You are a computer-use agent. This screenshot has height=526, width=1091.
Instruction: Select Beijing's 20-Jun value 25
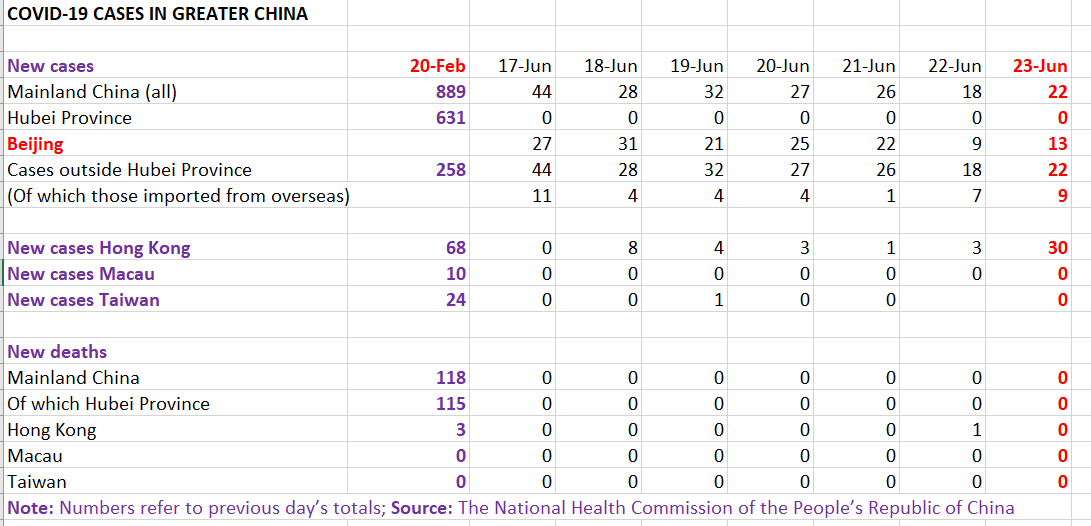pos(800,144)
